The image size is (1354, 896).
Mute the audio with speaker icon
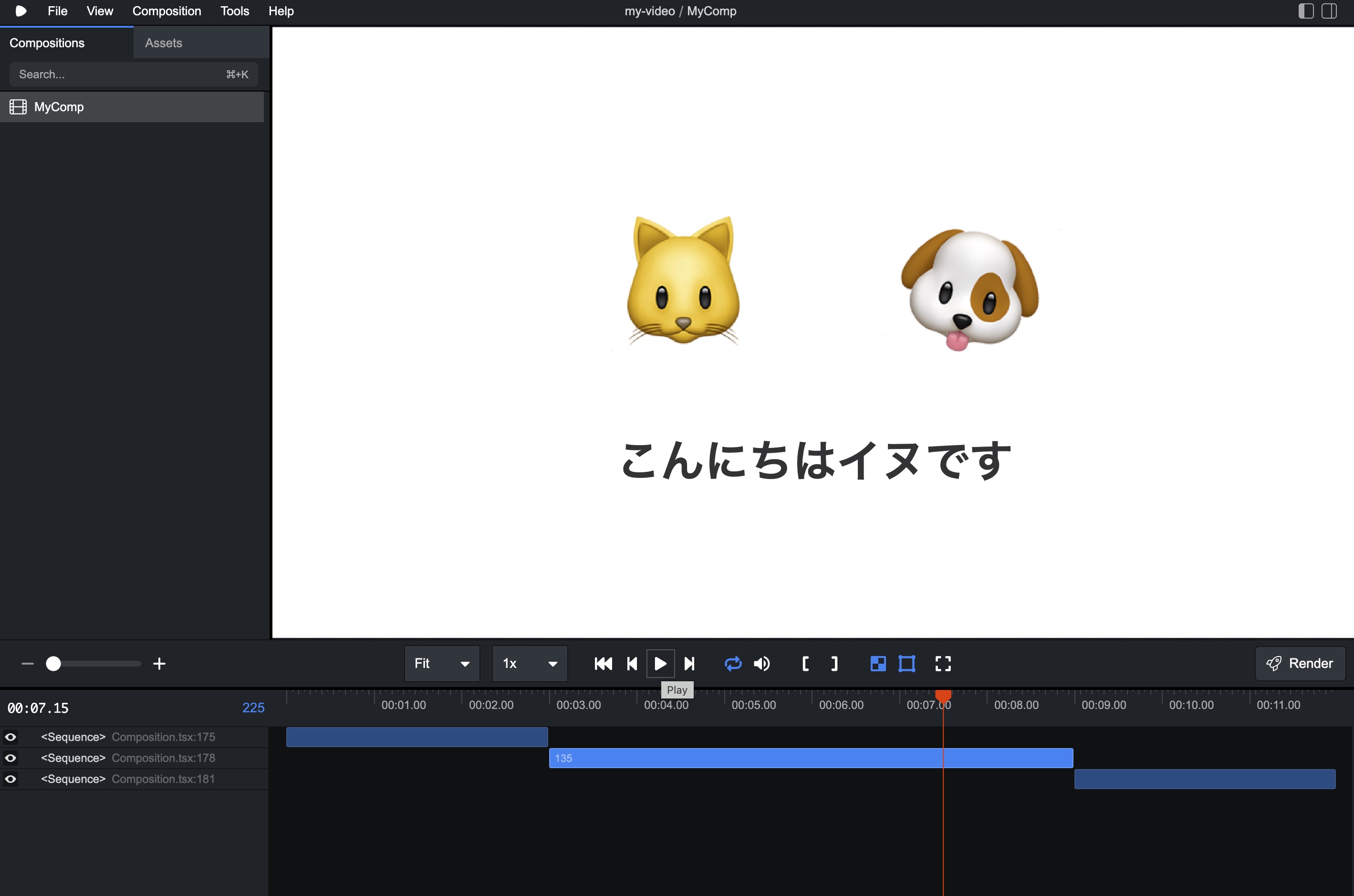click(x=761, y=664)
